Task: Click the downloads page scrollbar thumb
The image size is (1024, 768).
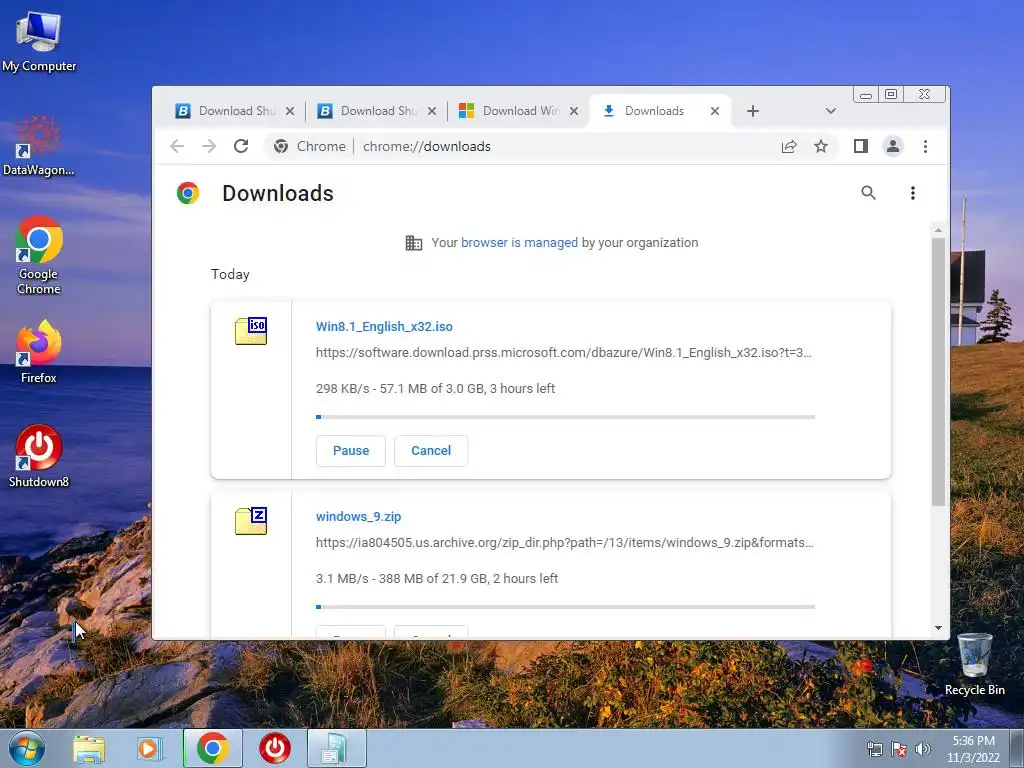Action: tap(938, 372)
